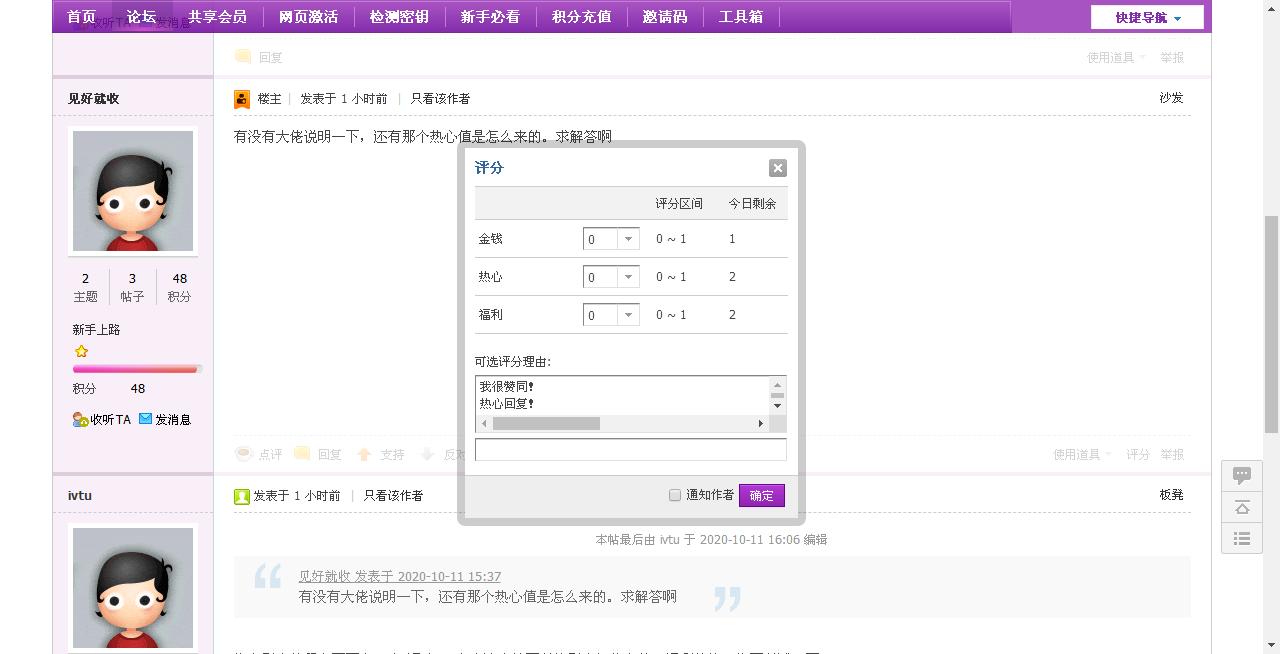1280x654 pixels.
Task: Click the 楼主 orange badge icon
Action: 242,99
